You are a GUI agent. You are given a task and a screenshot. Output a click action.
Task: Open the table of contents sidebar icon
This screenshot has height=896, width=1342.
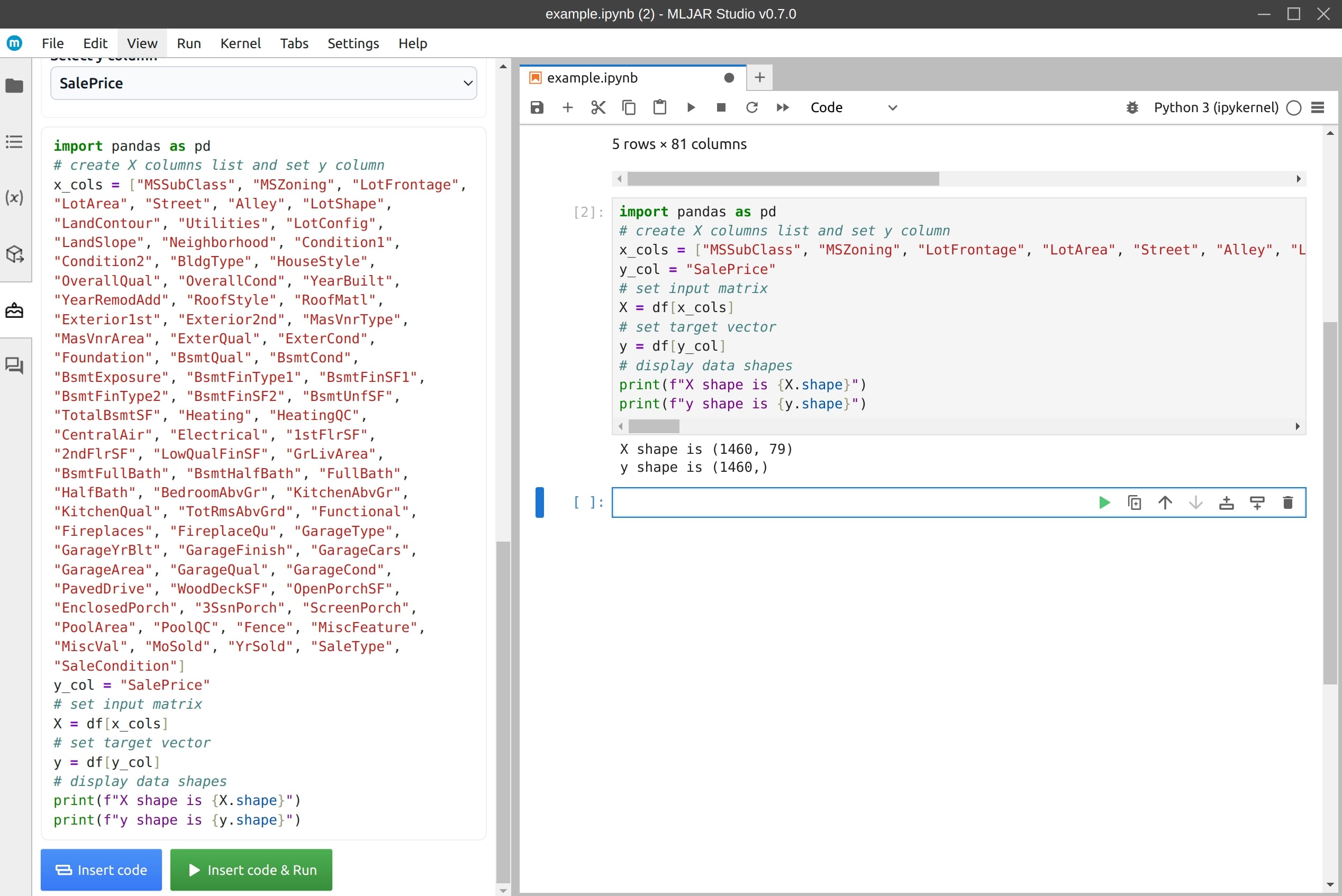click(x=14, y=142)
